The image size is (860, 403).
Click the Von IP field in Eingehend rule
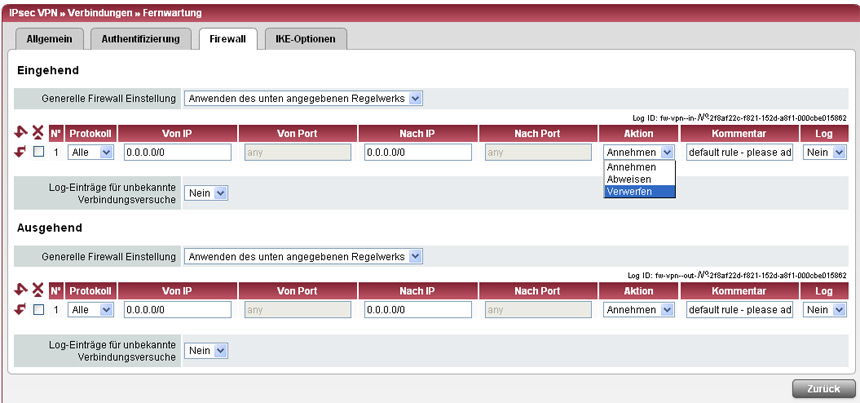(177, 152)
